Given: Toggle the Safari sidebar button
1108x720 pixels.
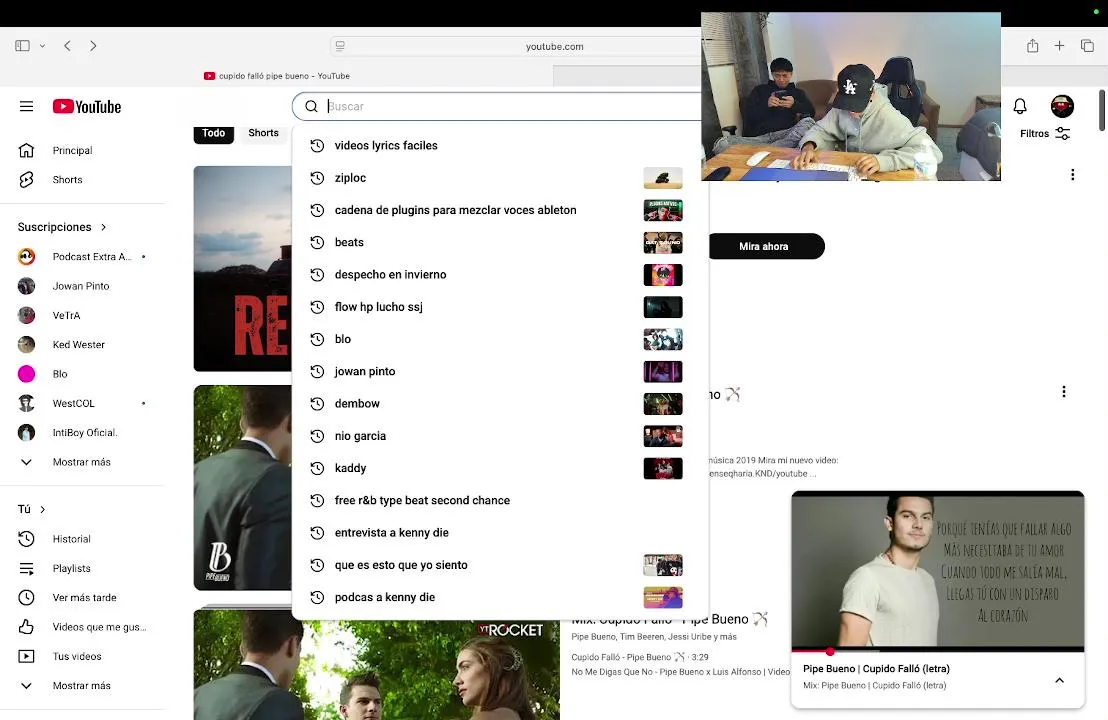Looking at the screenshot, I should tap(23, 46).
